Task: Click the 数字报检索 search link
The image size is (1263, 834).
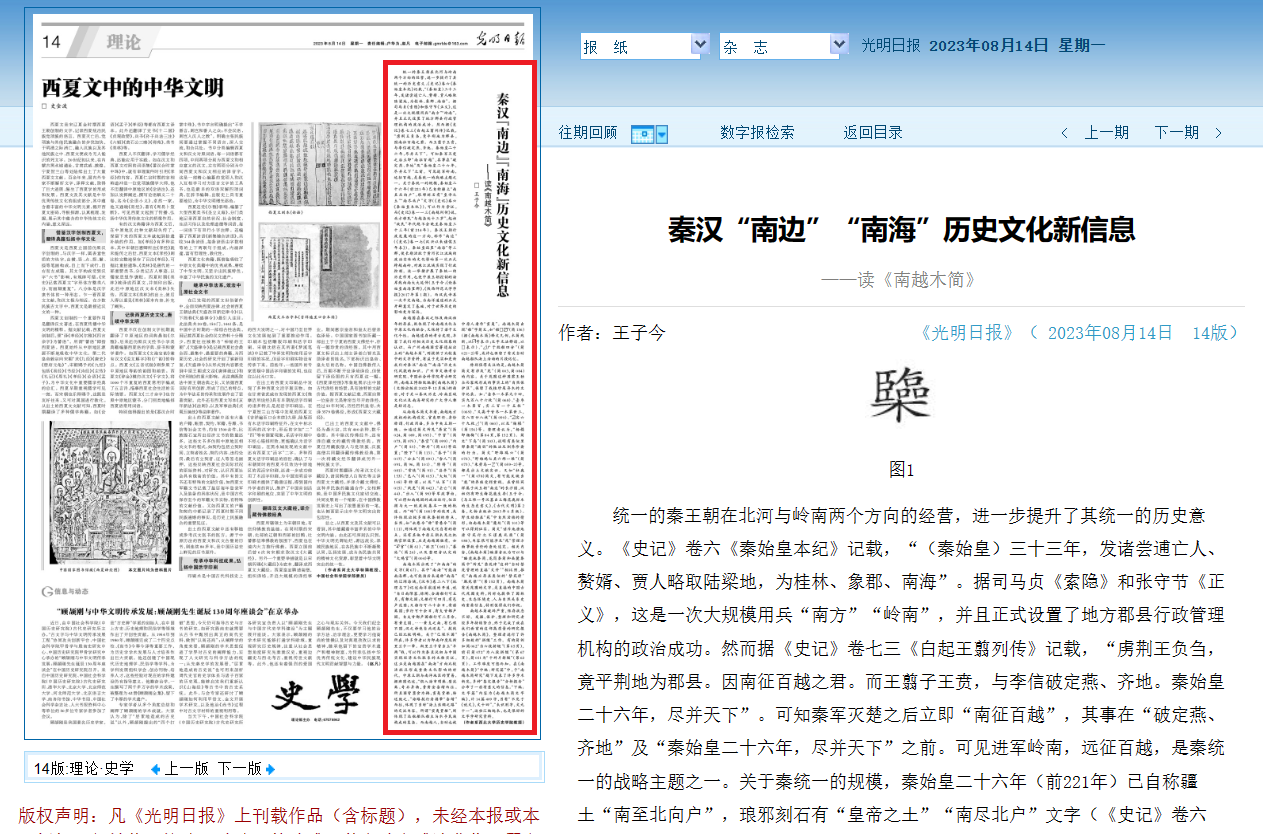Action: pos(757,133)
